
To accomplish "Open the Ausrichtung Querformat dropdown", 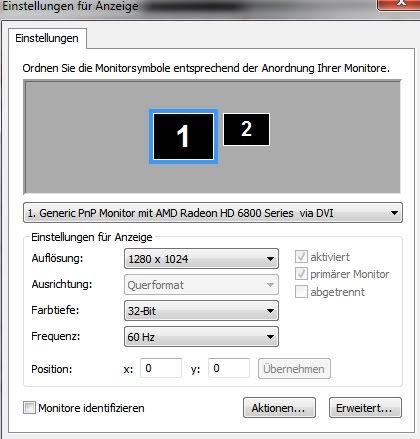I will coord(201,285).
